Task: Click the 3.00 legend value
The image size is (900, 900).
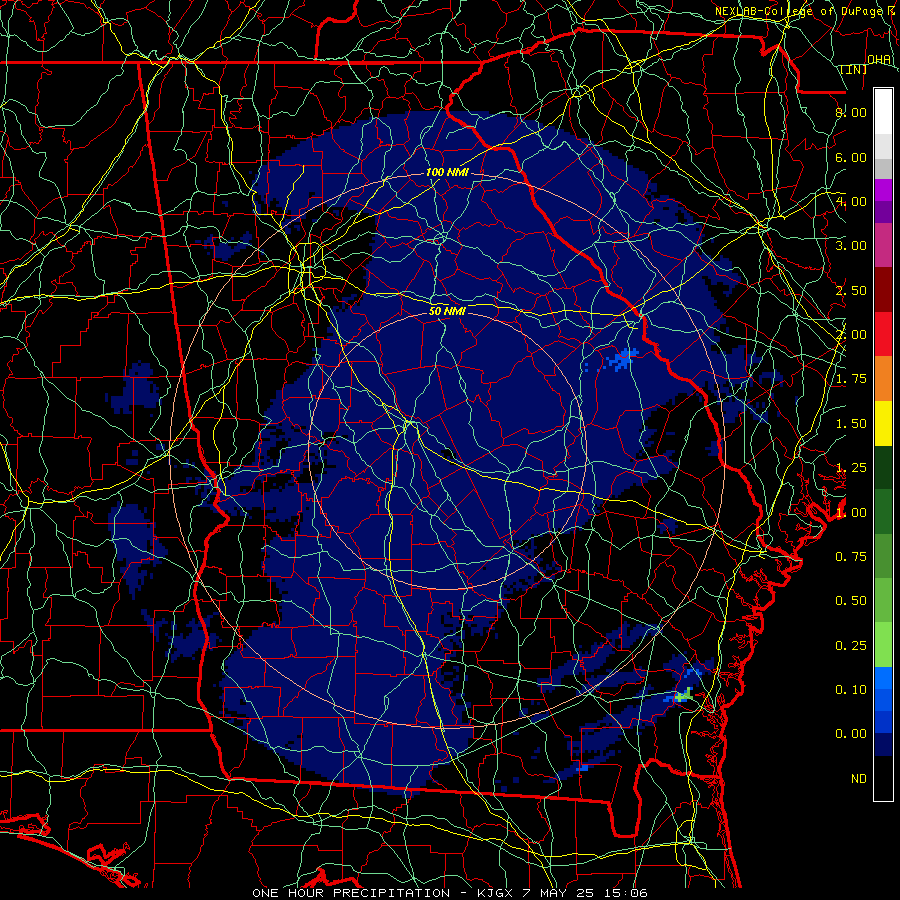Action: pos(851,246)
